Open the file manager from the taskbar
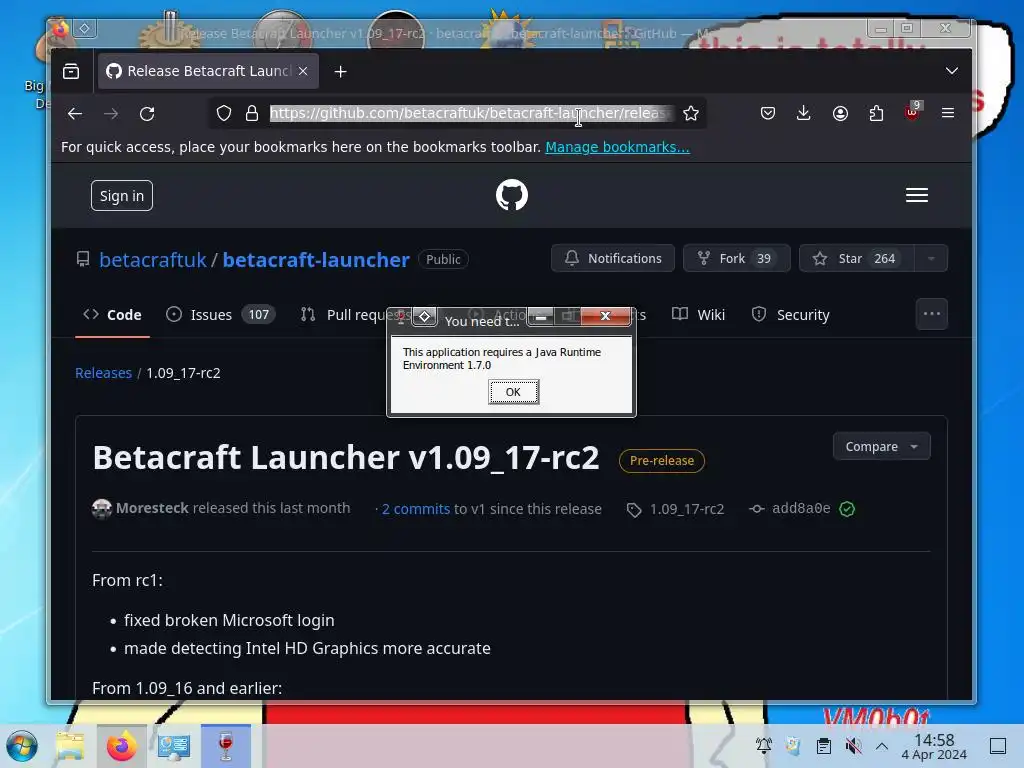The image size is (1024, 768). click(71, 746)
